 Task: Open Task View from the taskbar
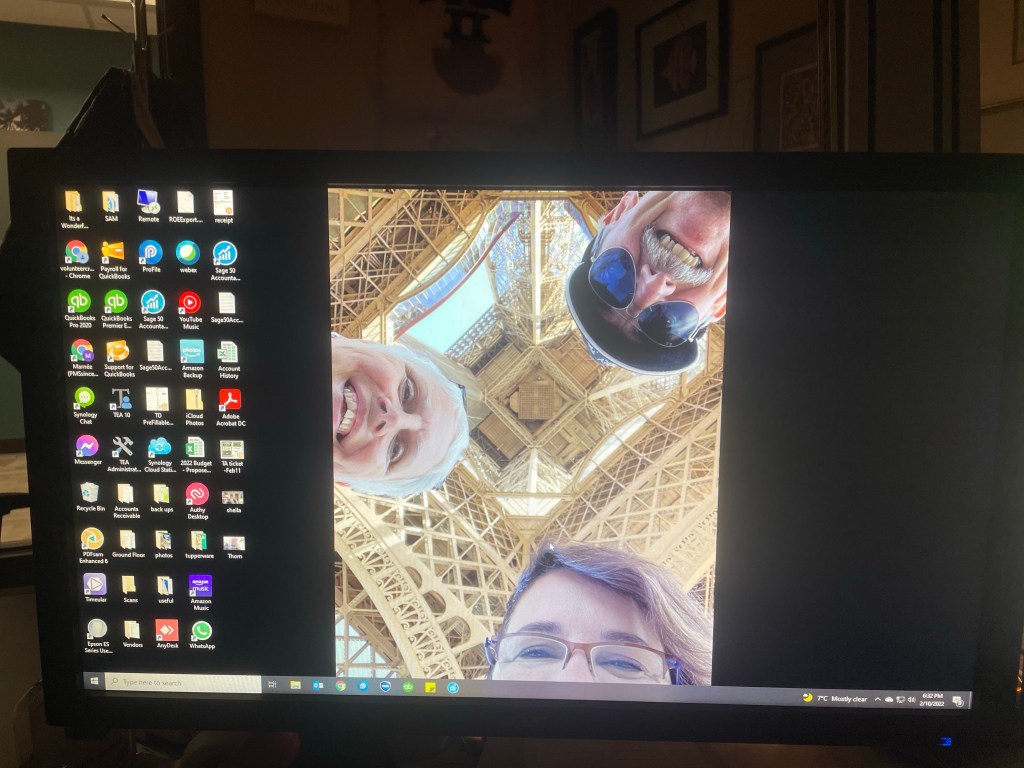pos(272,684)
